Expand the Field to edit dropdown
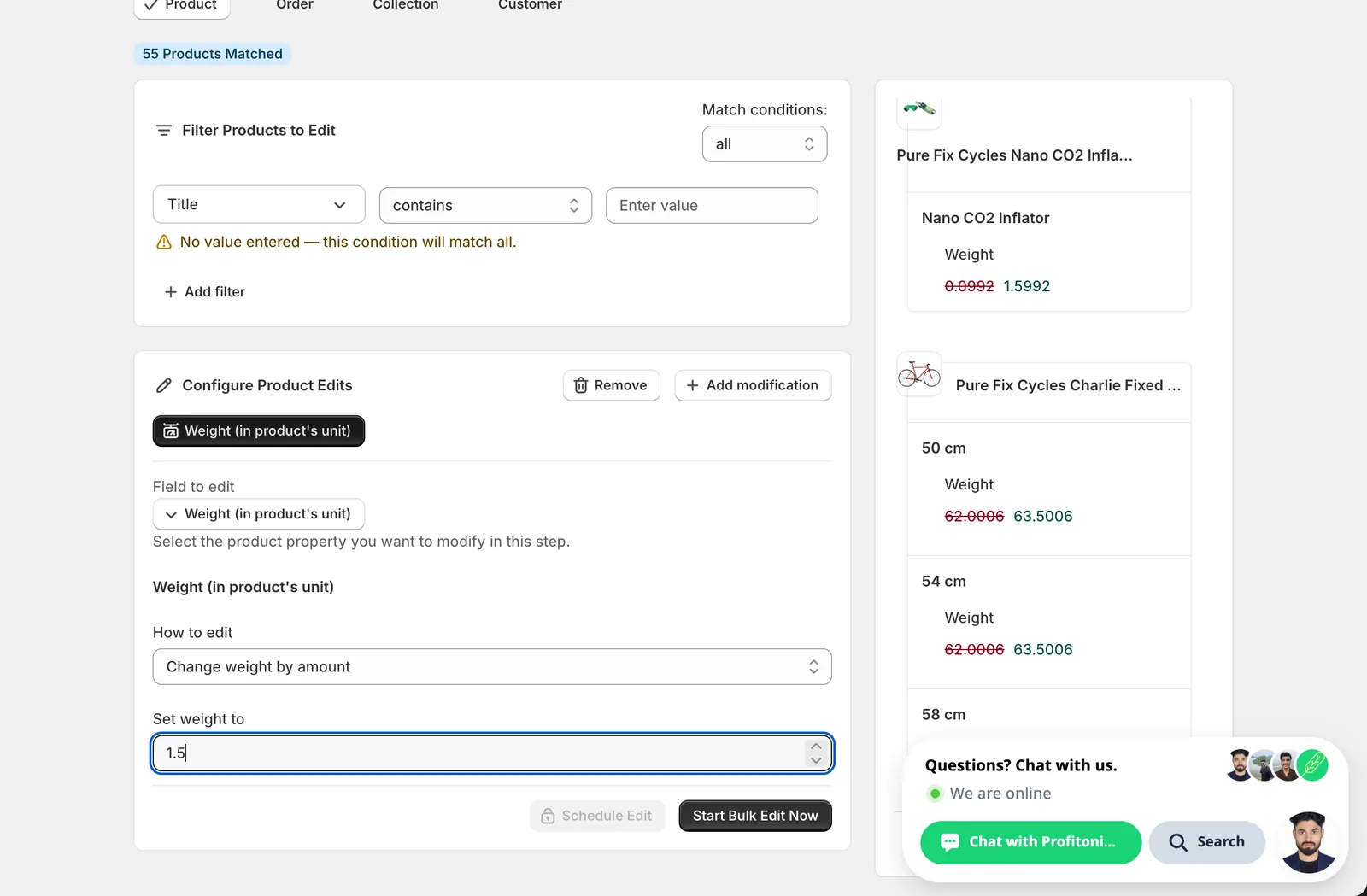The width and height of the screenshot is (1367, 896). coord(259,514)
